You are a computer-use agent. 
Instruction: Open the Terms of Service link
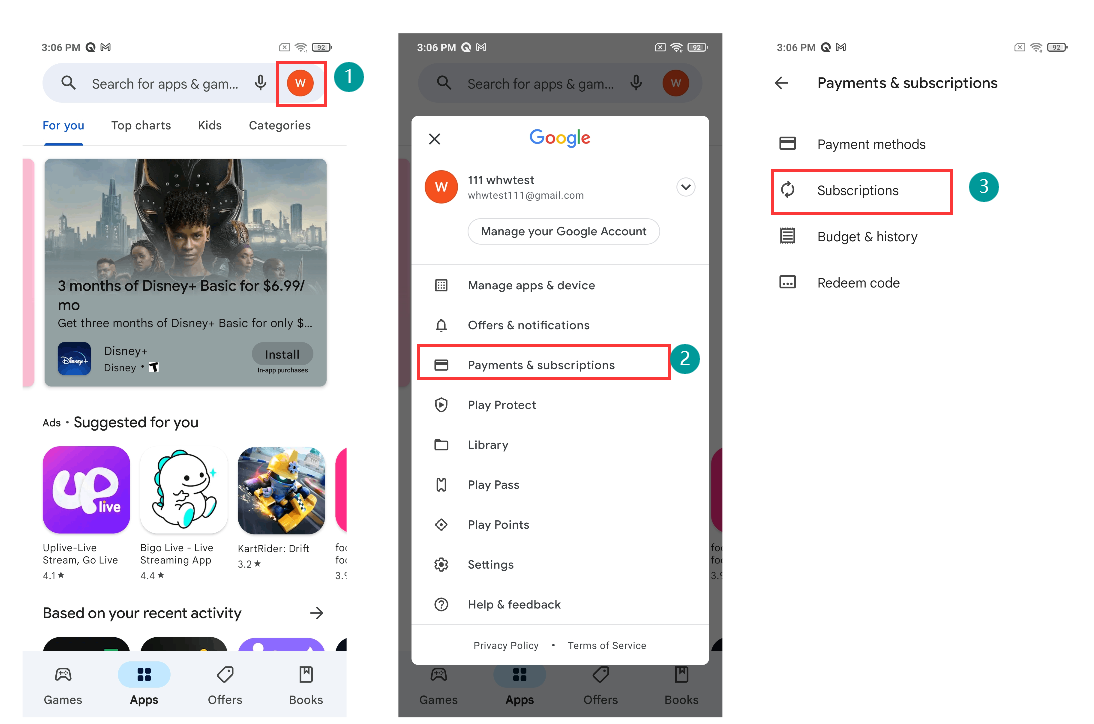coord(607,646)
